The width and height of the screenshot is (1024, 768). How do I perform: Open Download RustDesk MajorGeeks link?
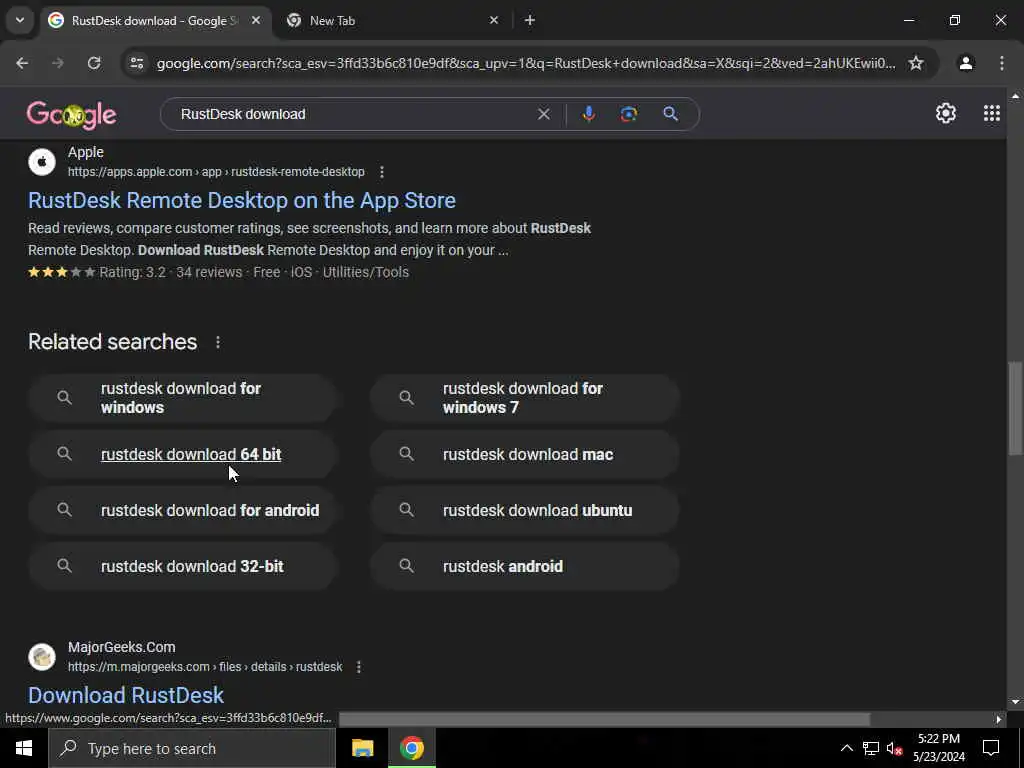[126, 695]
